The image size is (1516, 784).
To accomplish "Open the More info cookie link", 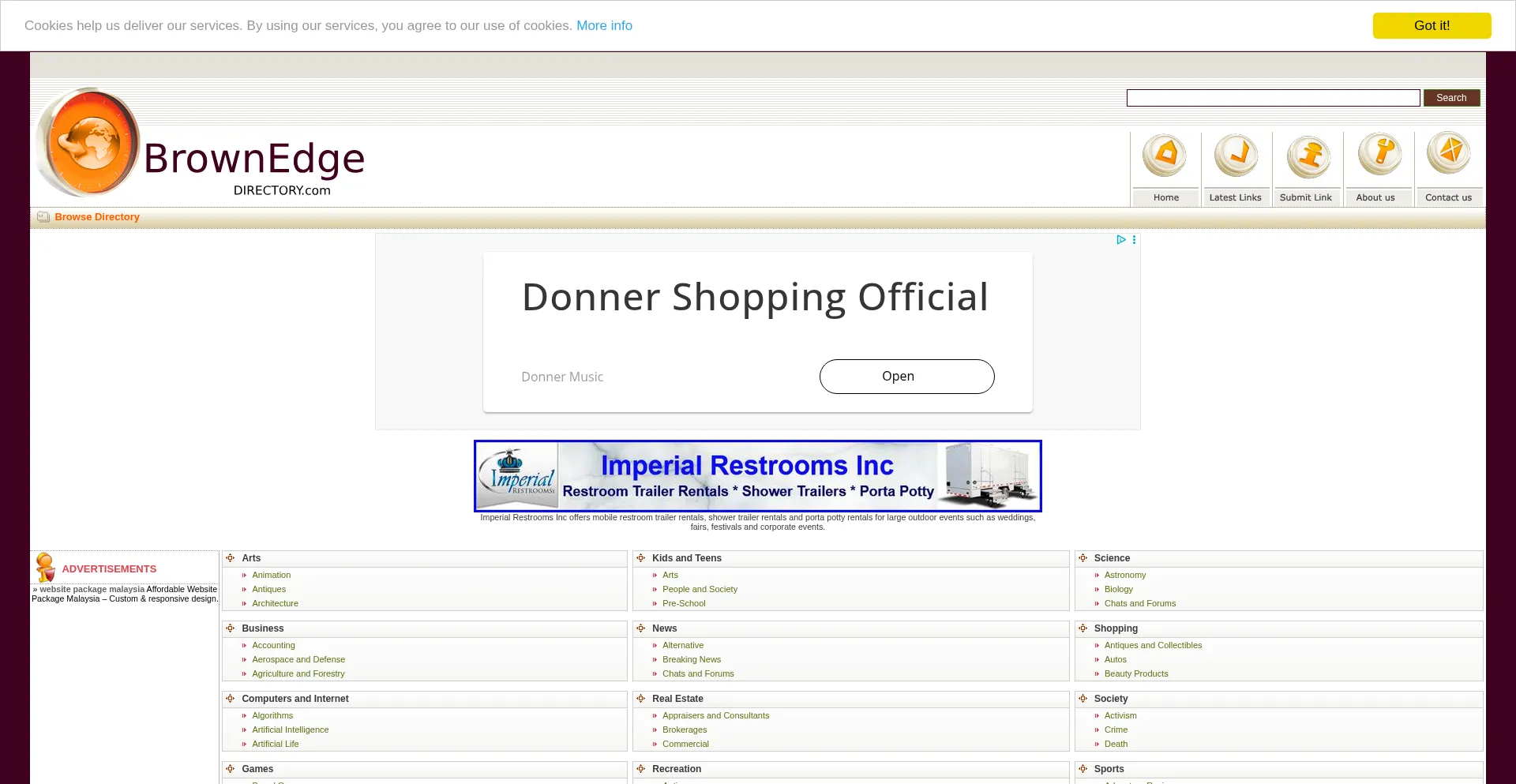I will point(604,25).
